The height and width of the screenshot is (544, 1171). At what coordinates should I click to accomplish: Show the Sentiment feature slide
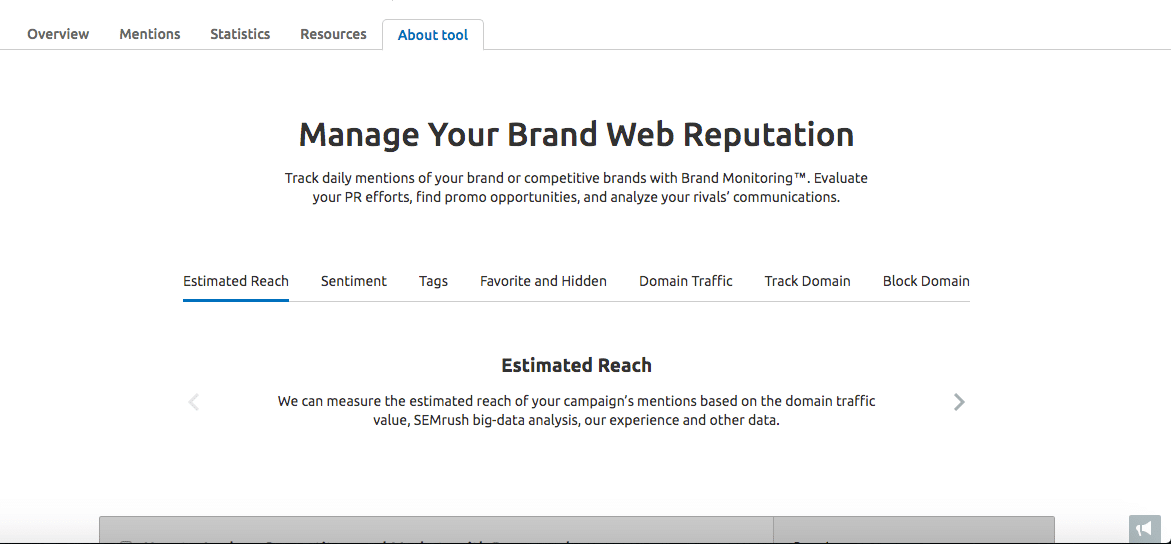[354, 281]
